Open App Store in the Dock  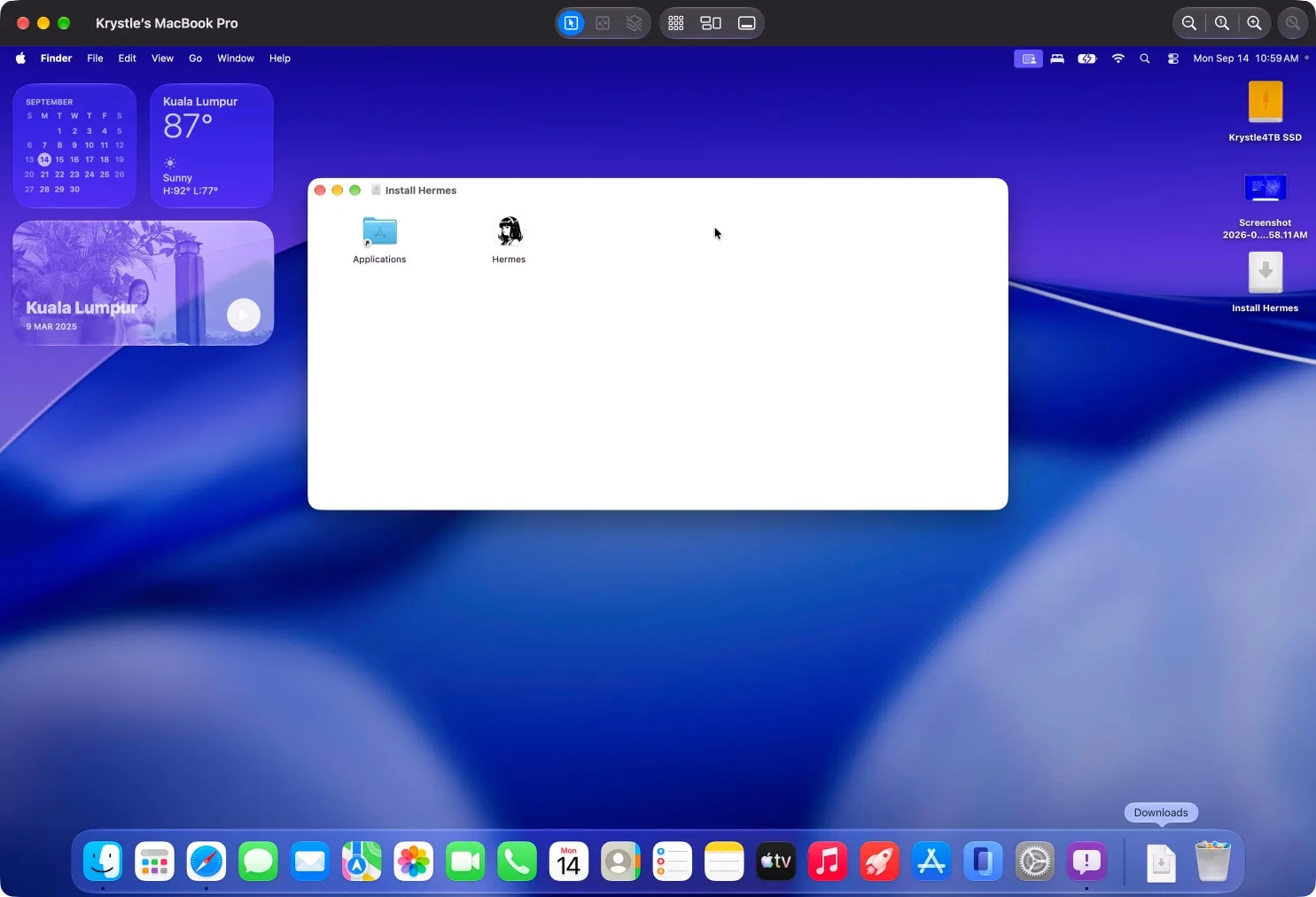click(931, 861)
